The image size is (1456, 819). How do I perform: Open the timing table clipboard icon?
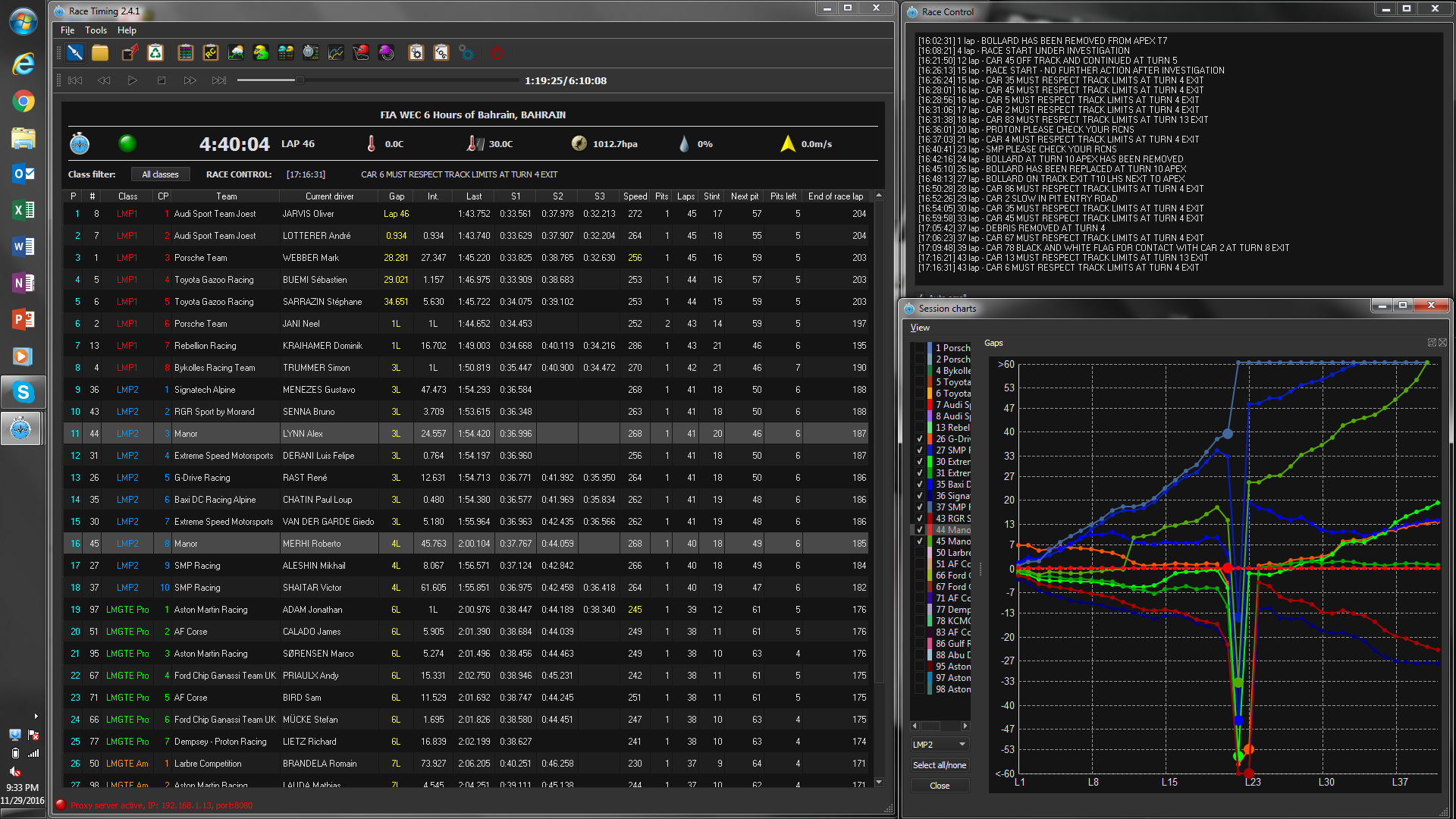[185, 52]
